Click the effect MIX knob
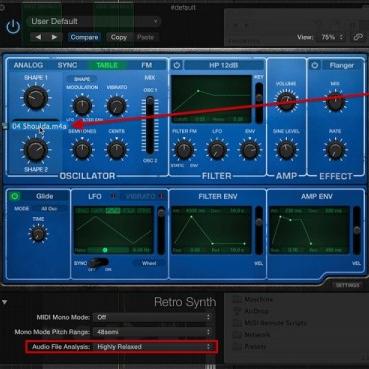This screenshot has width=369, height=369. tap(335, 101)
